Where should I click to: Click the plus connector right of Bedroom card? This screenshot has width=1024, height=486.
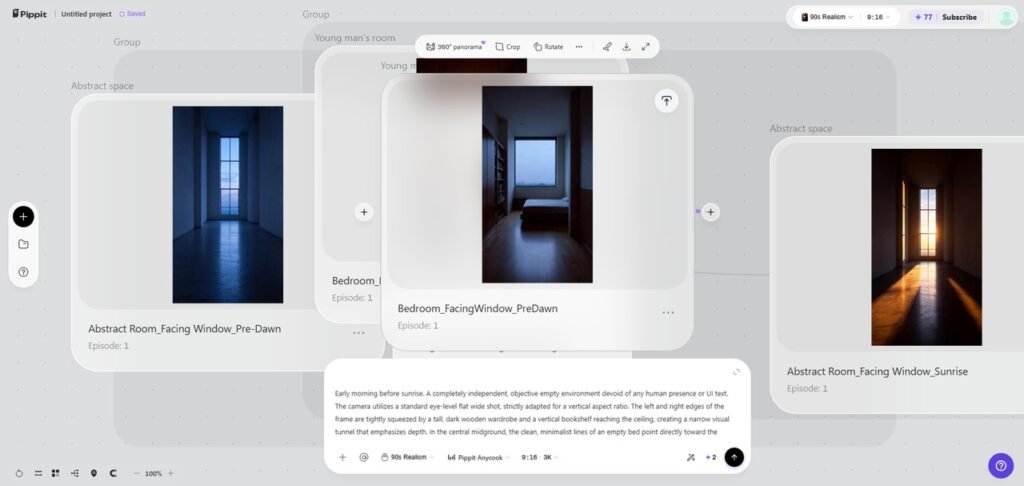[711, 212]
